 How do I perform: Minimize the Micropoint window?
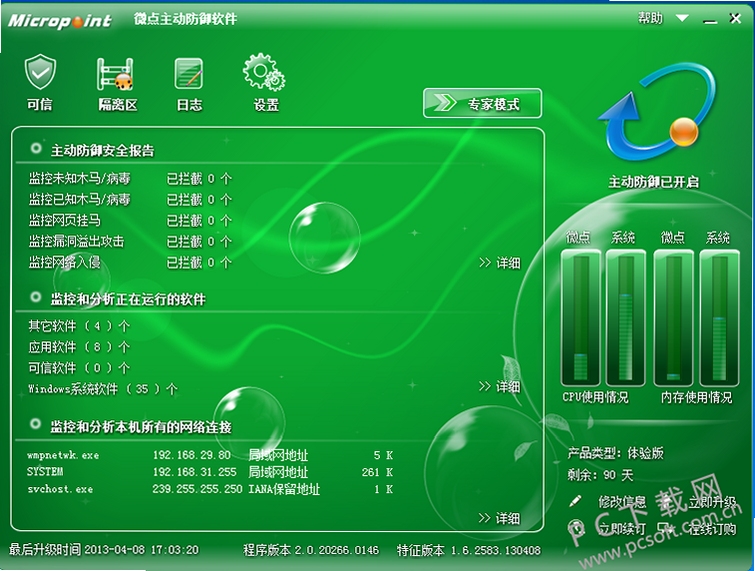pos(710,21)
